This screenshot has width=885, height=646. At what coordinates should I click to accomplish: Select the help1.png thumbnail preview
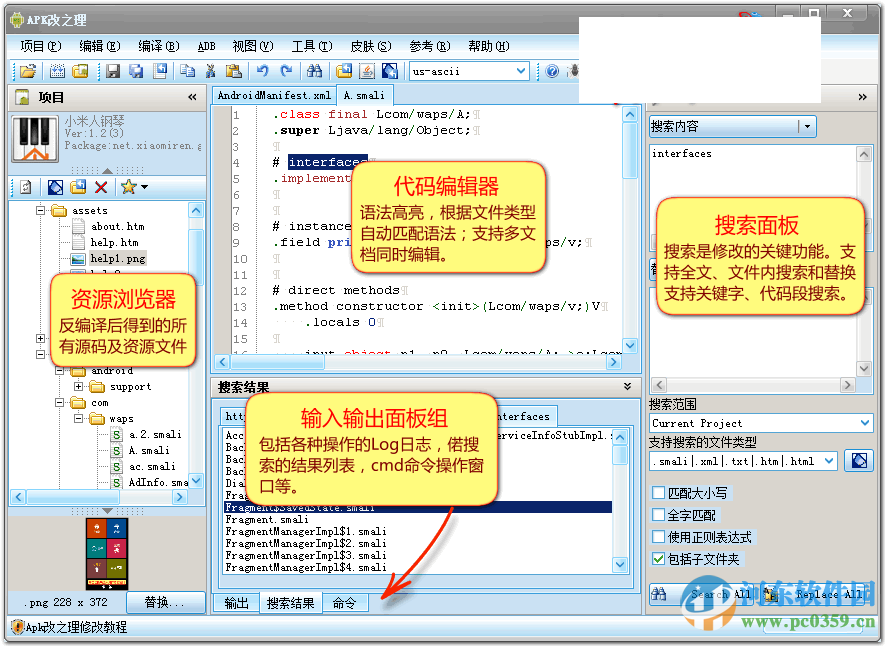pyautogui.click(x=106, y=551)
